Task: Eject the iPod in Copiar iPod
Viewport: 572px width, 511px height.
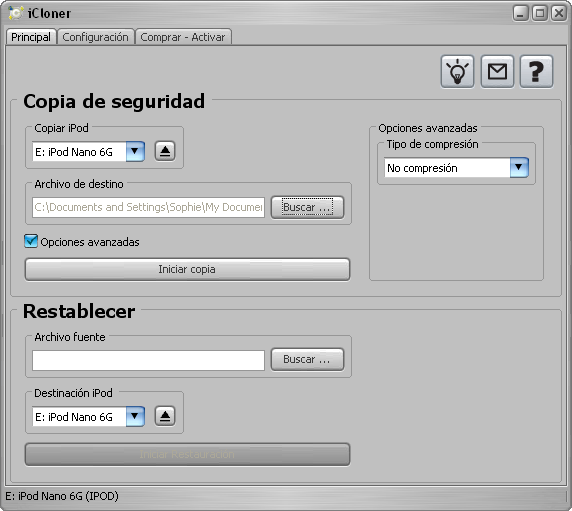Action: pos(165,151)
